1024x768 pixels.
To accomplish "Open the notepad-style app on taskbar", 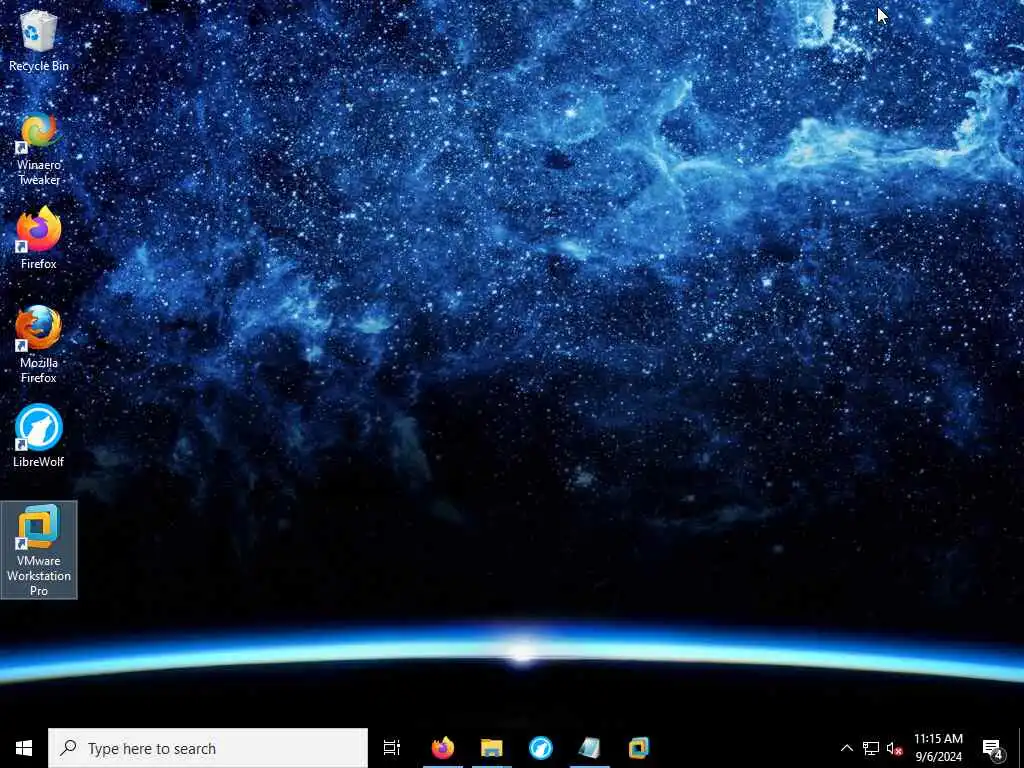I will coord(590,748).
